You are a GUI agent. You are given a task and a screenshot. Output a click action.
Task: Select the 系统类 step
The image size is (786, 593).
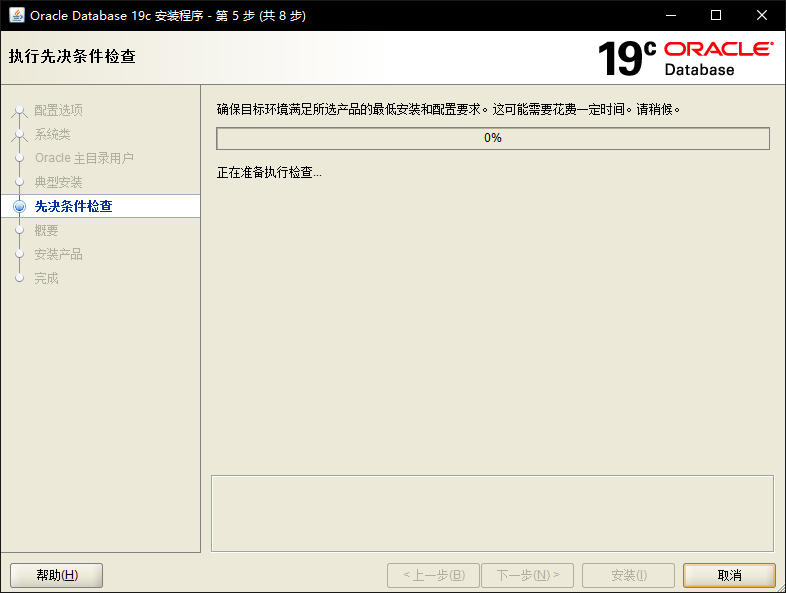pyautogui.click(x=52, y=134)
